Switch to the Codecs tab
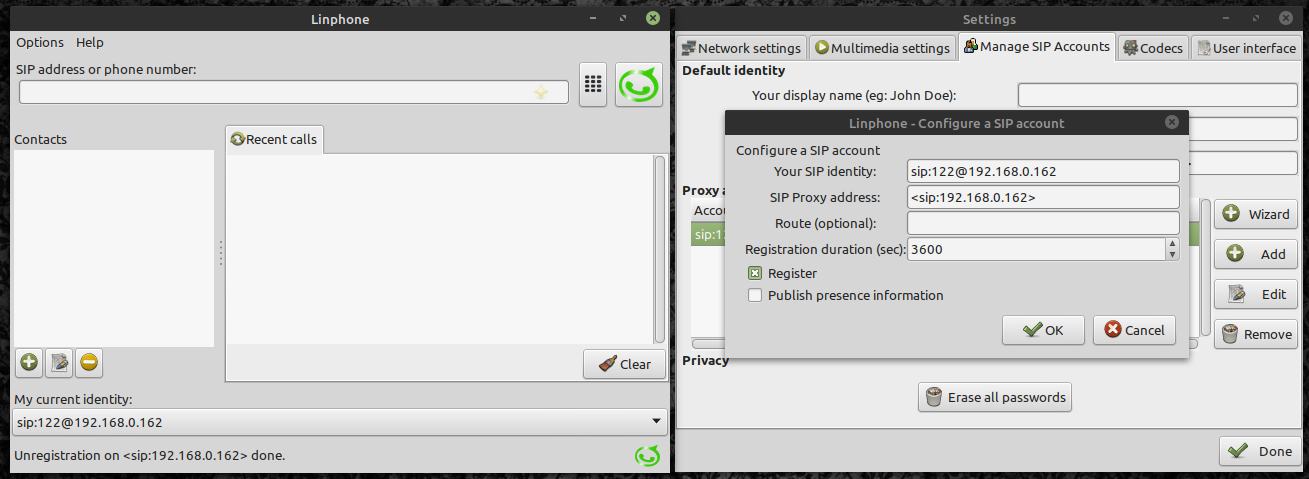This screenshot has width=1309, height=479. click(1153, 47)
